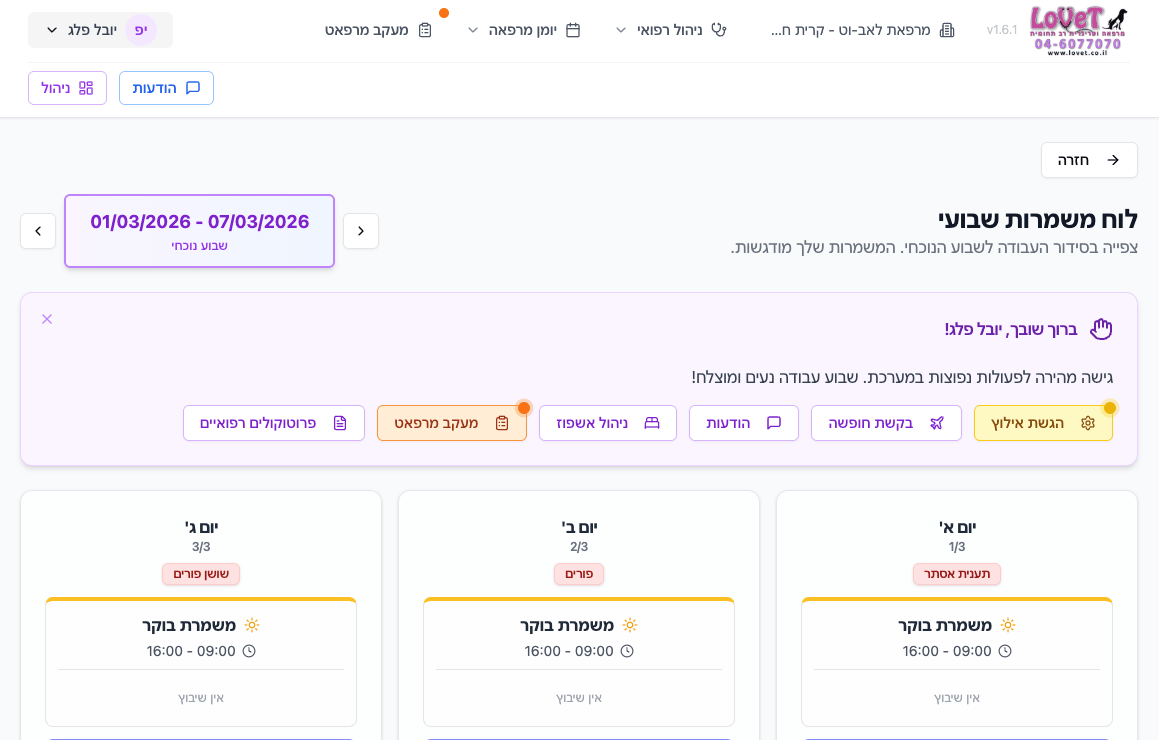The height and width of the screenshot is (740, 1159).
Task: Click the calendar icon beside יומן מרפאה
Action: pos(572,30)
